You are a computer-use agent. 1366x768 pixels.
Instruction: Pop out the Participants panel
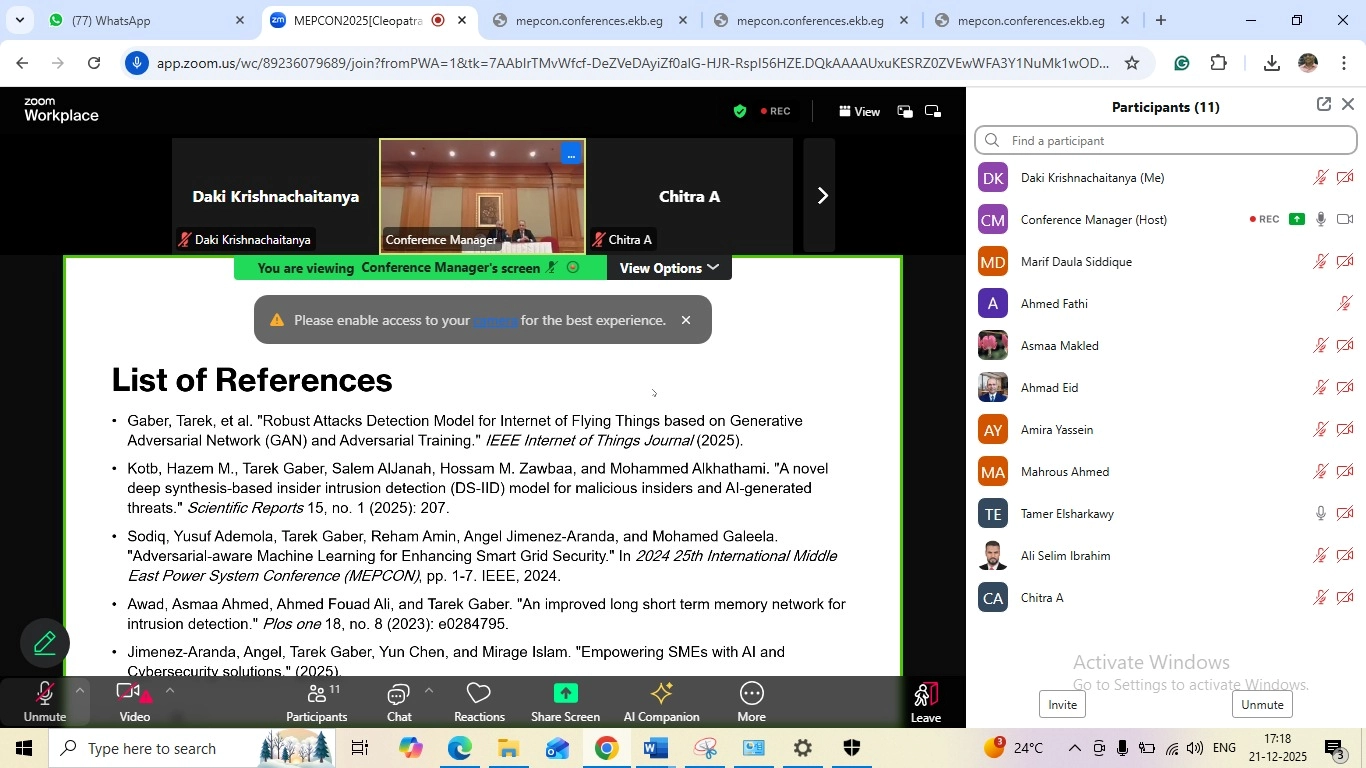(x=1324, y=104)
